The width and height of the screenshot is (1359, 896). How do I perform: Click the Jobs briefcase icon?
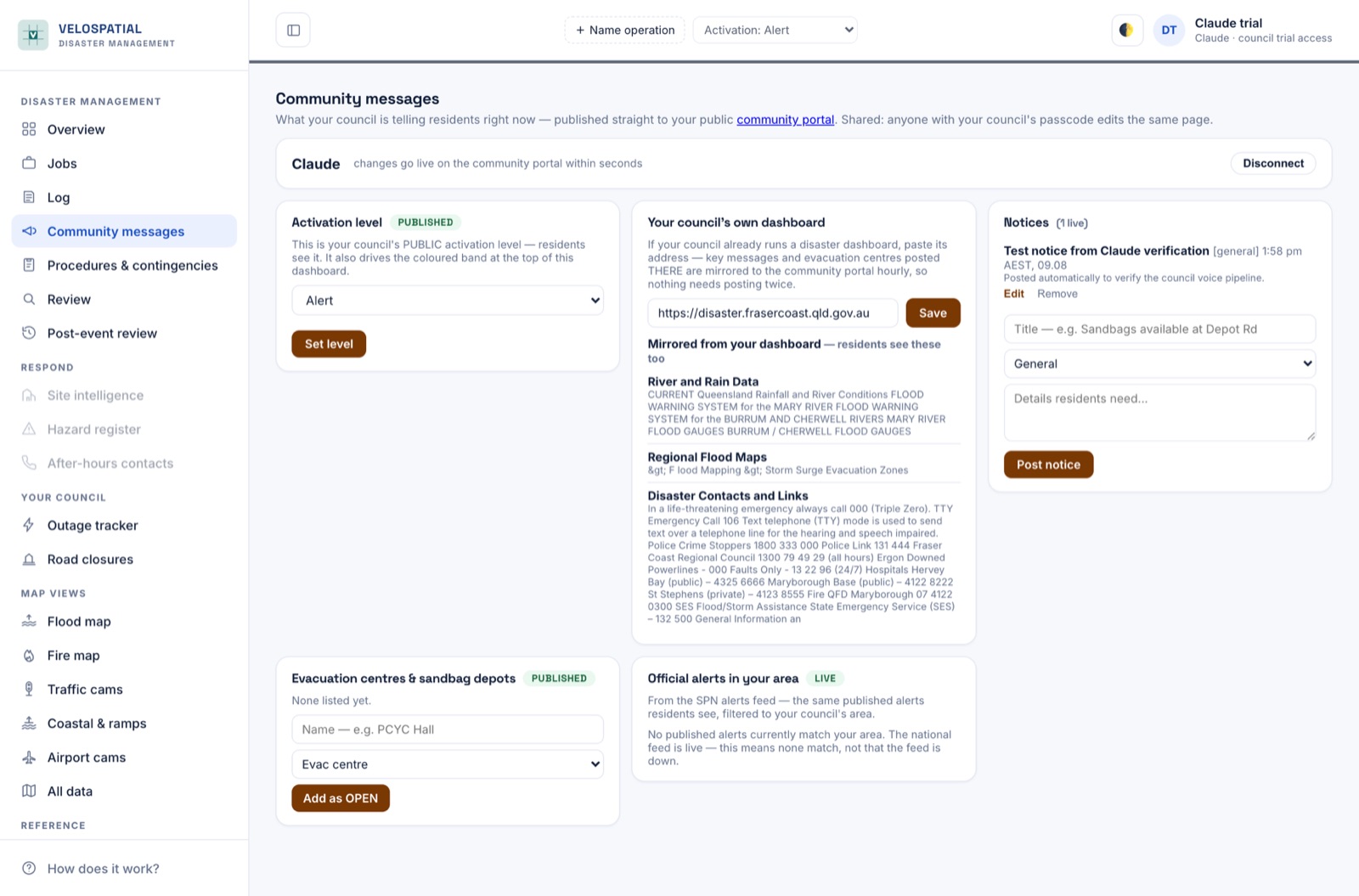29,163
